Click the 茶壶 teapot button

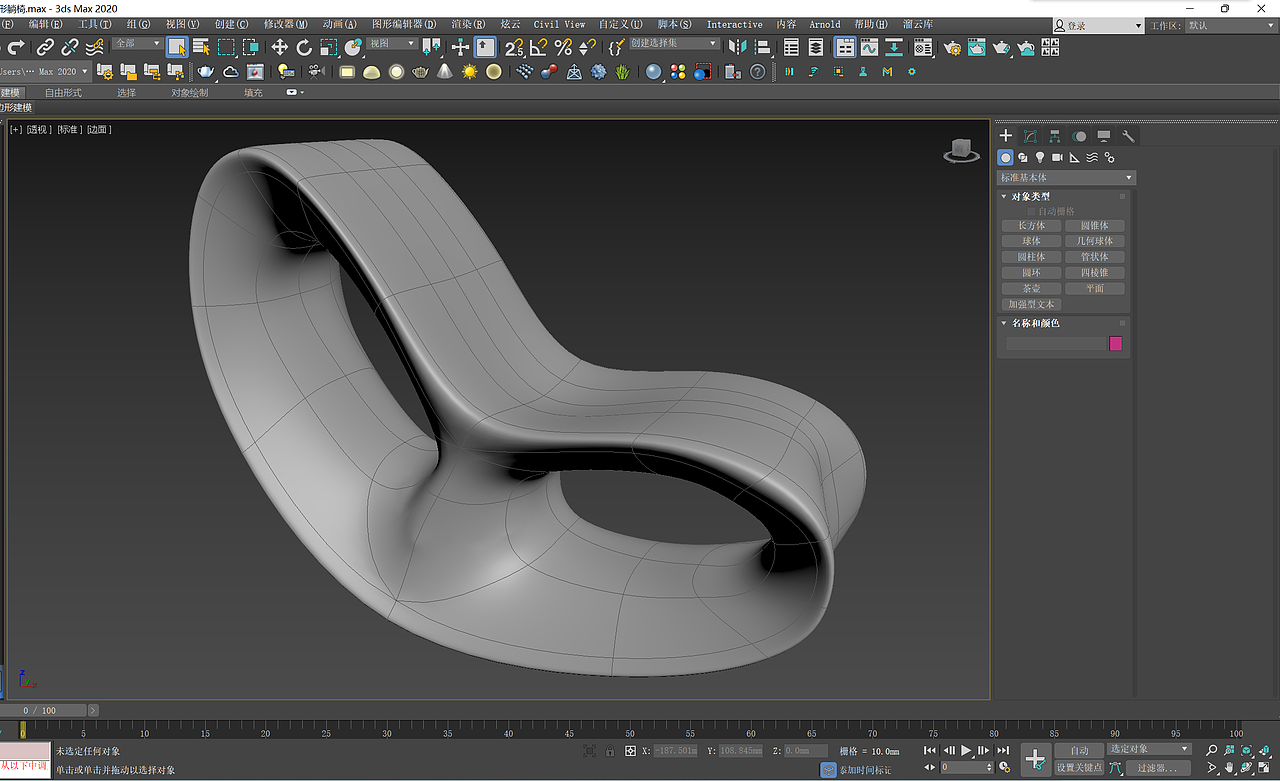[1031, 289]
